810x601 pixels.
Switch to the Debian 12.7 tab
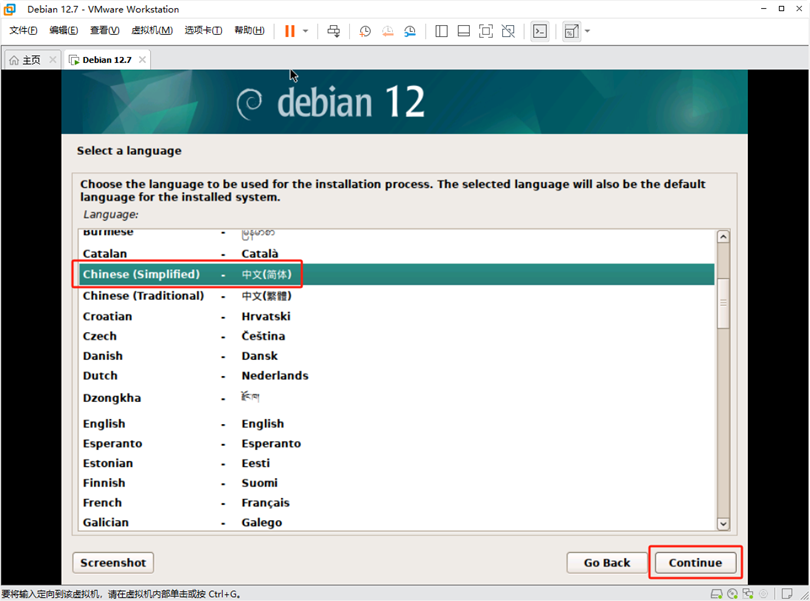(x=107, y=60)
